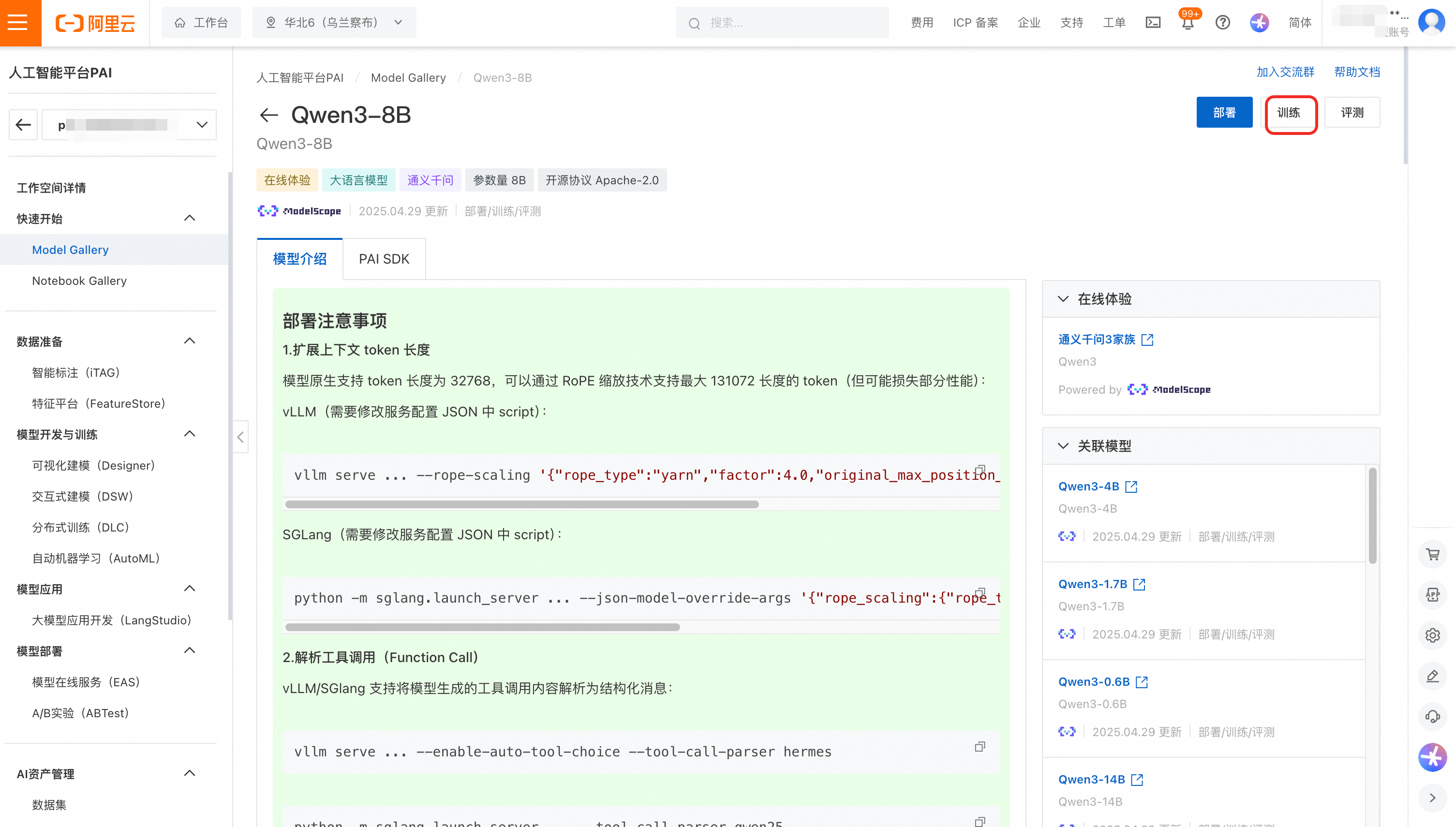Screen dimensions: 1456x827
Task: Collapse the 数据准备 section
Action: tap(190, 341)
